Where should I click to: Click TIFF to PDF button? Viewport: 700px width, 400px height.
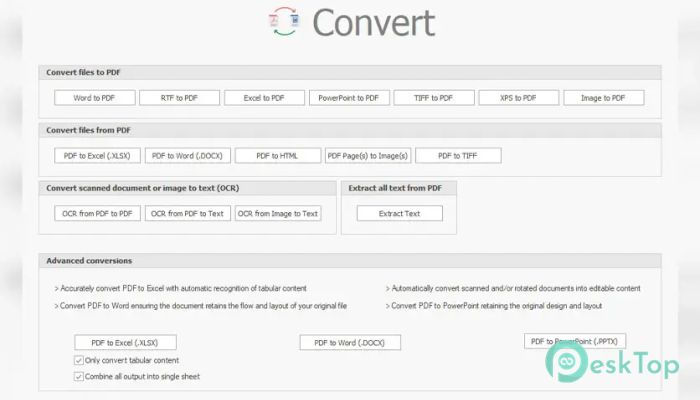(434, 98)
